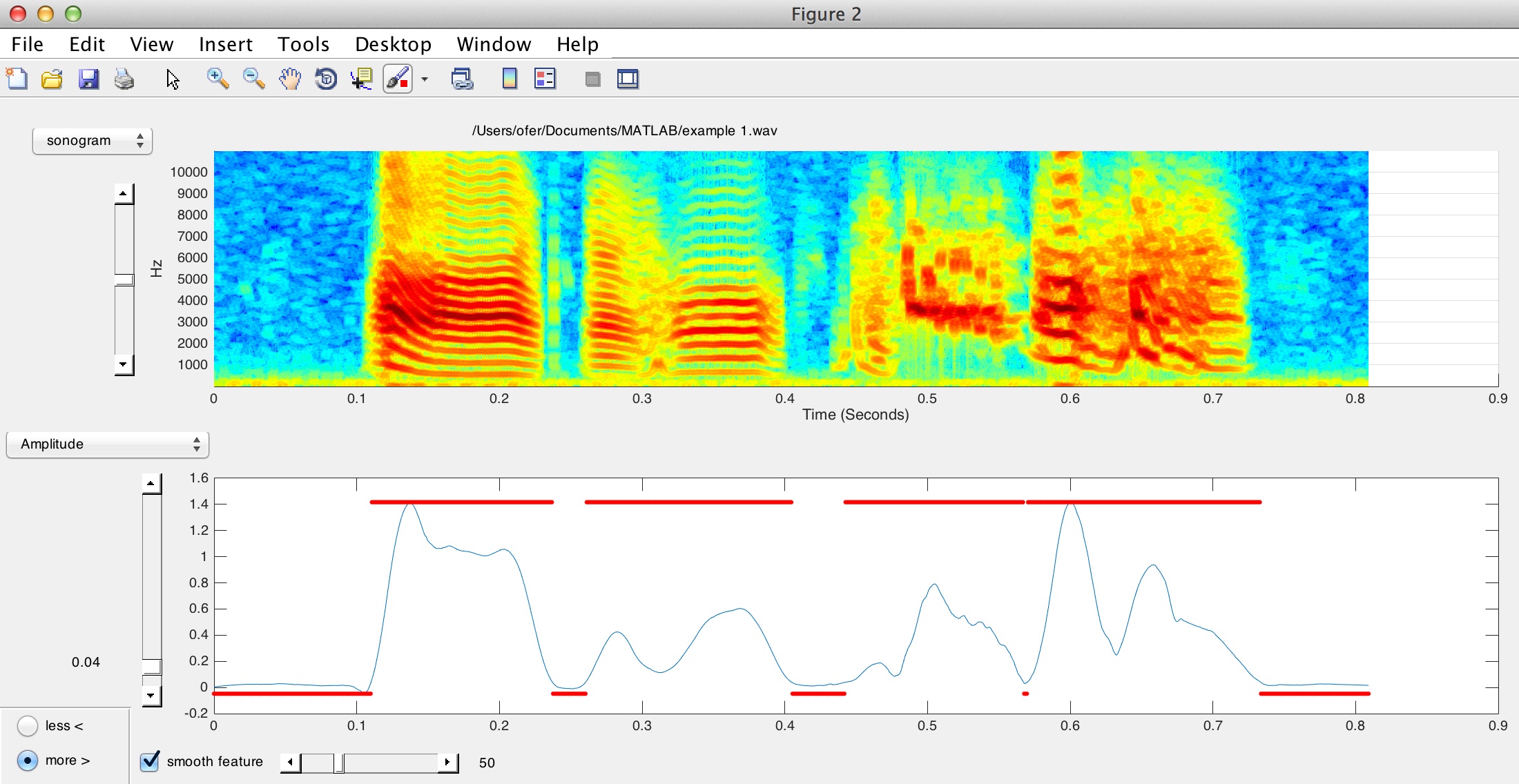Open the Amplitude feature dropdown
Screen dimensions: 1519x784
tap(107, 444)
